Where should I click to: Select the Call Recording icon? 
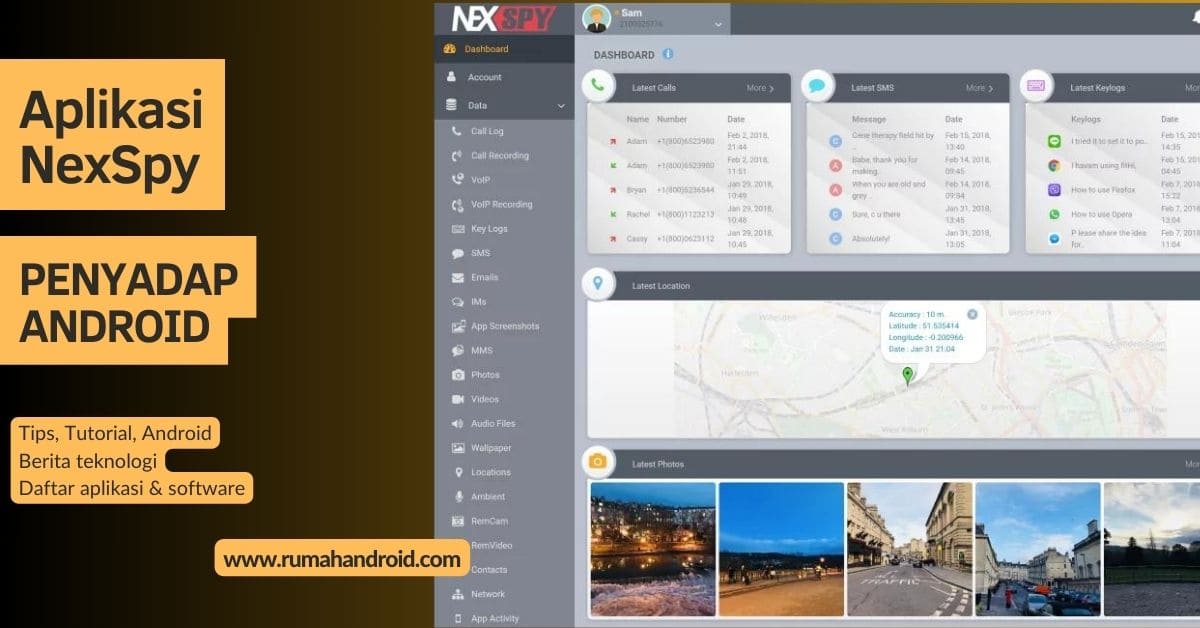coord(458,155)
